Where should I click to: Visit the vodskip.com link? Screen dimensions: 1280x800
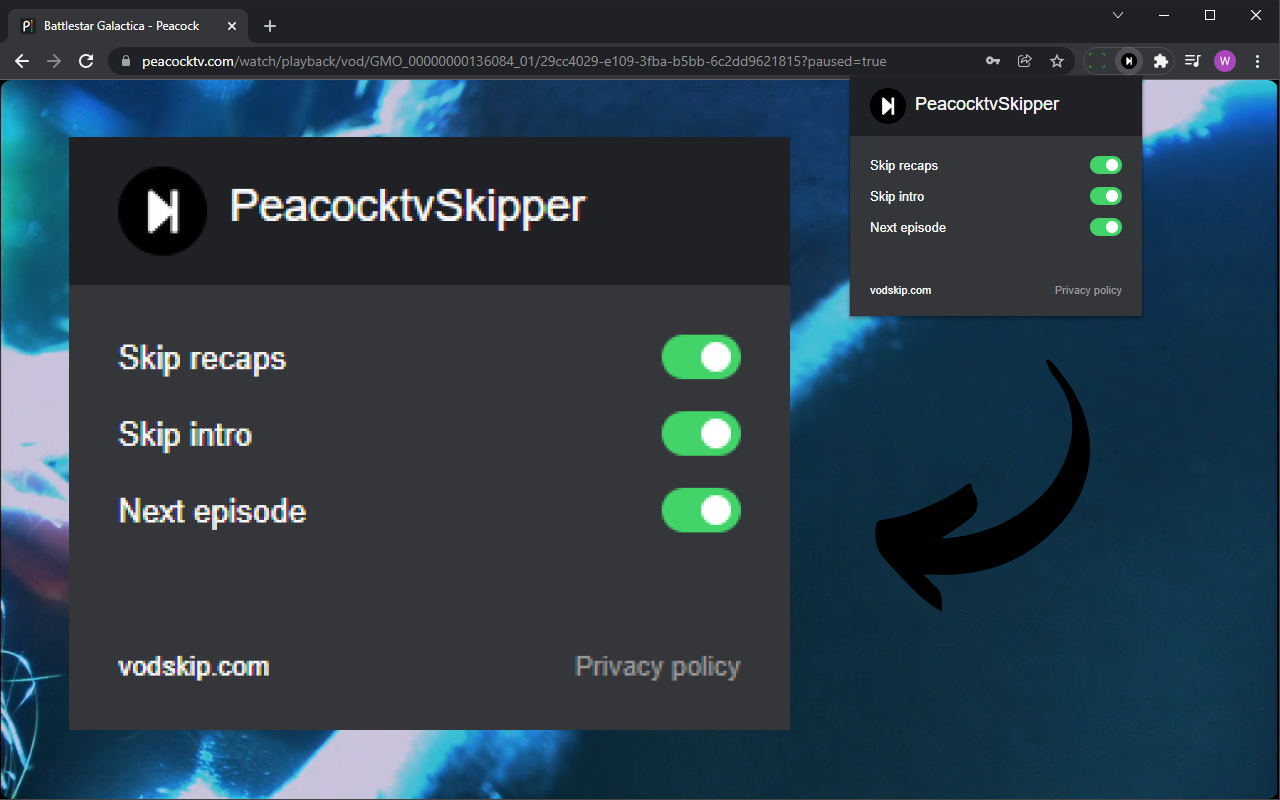[194, 666]
